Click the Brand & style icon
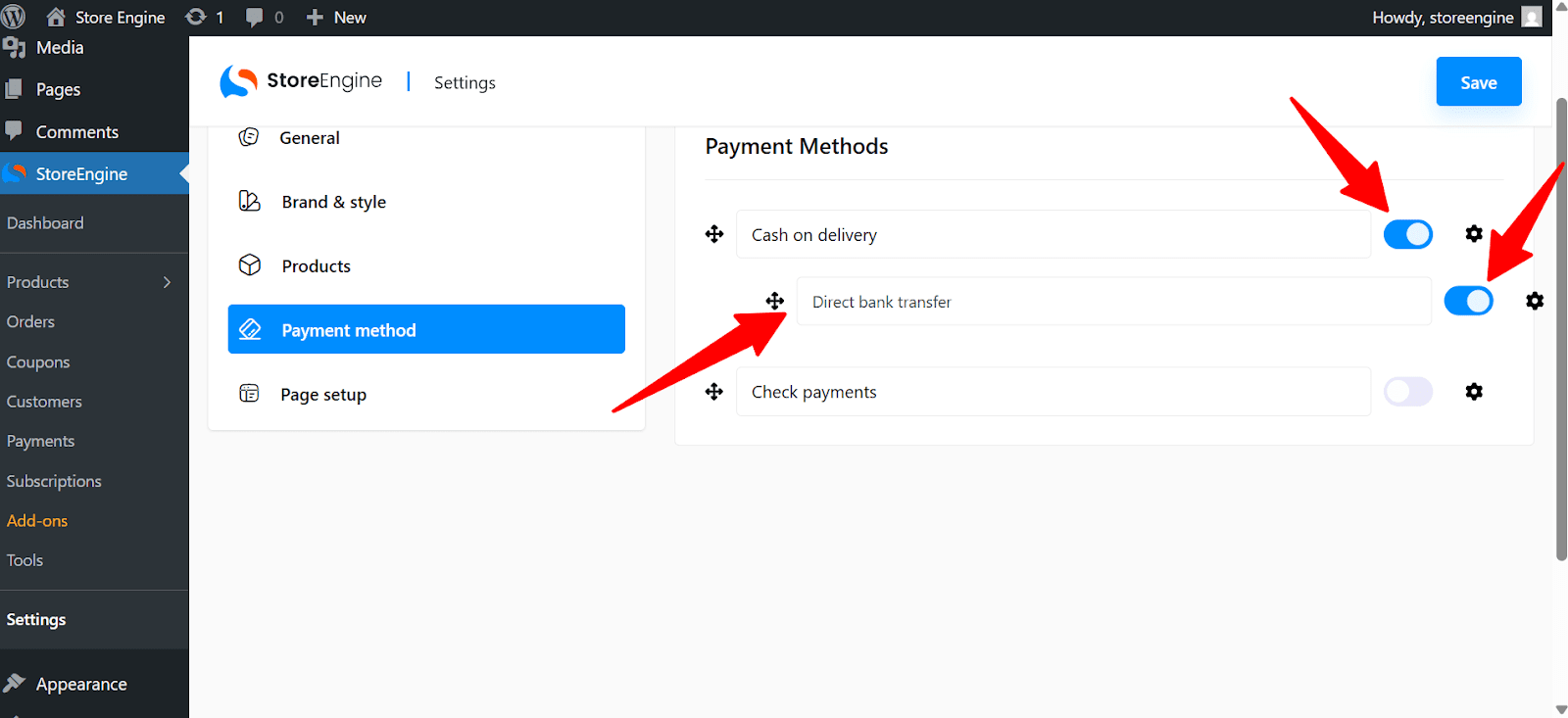The image size is (1568, 718). tap(250, 201)
